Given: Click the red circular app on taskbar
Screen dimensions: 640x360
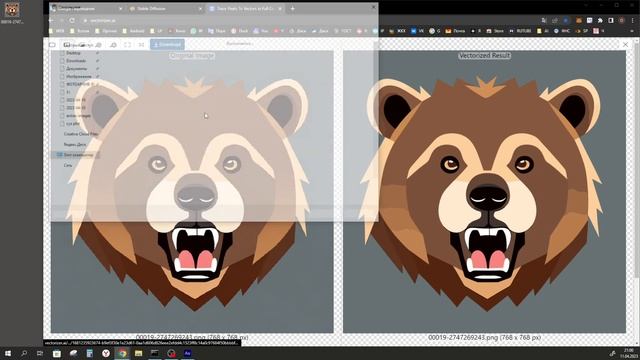Looking at the screenshot, I should [x=171, y=353].
